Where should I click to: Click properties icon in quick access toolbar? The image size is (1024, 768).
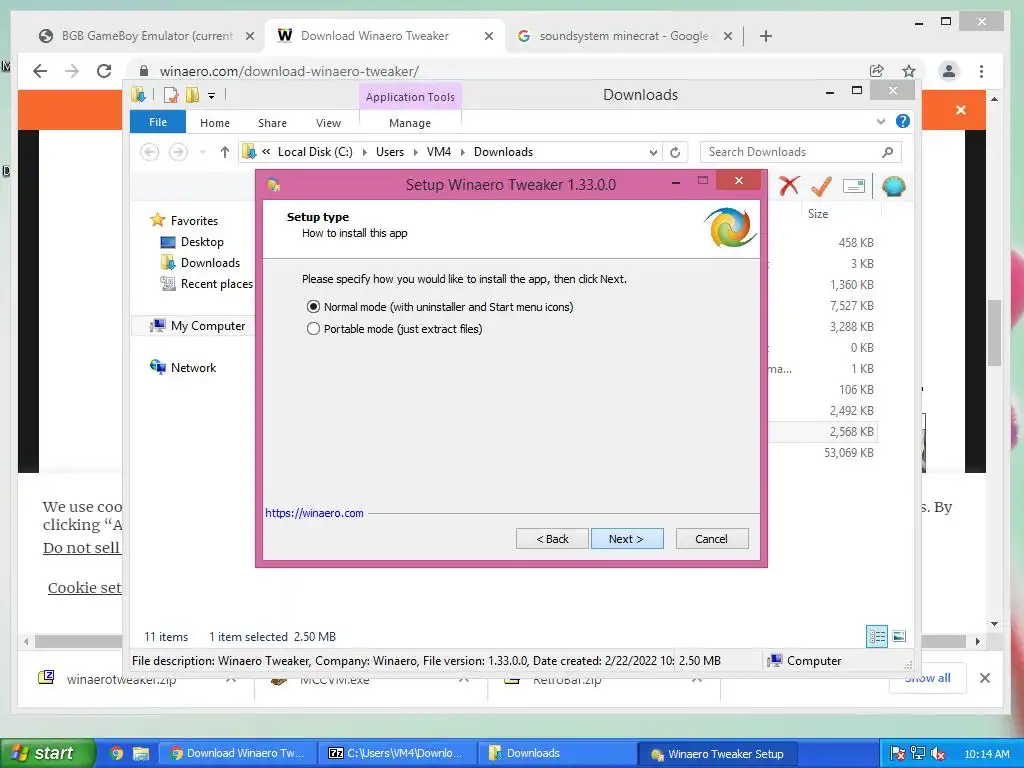pos(171,95)
